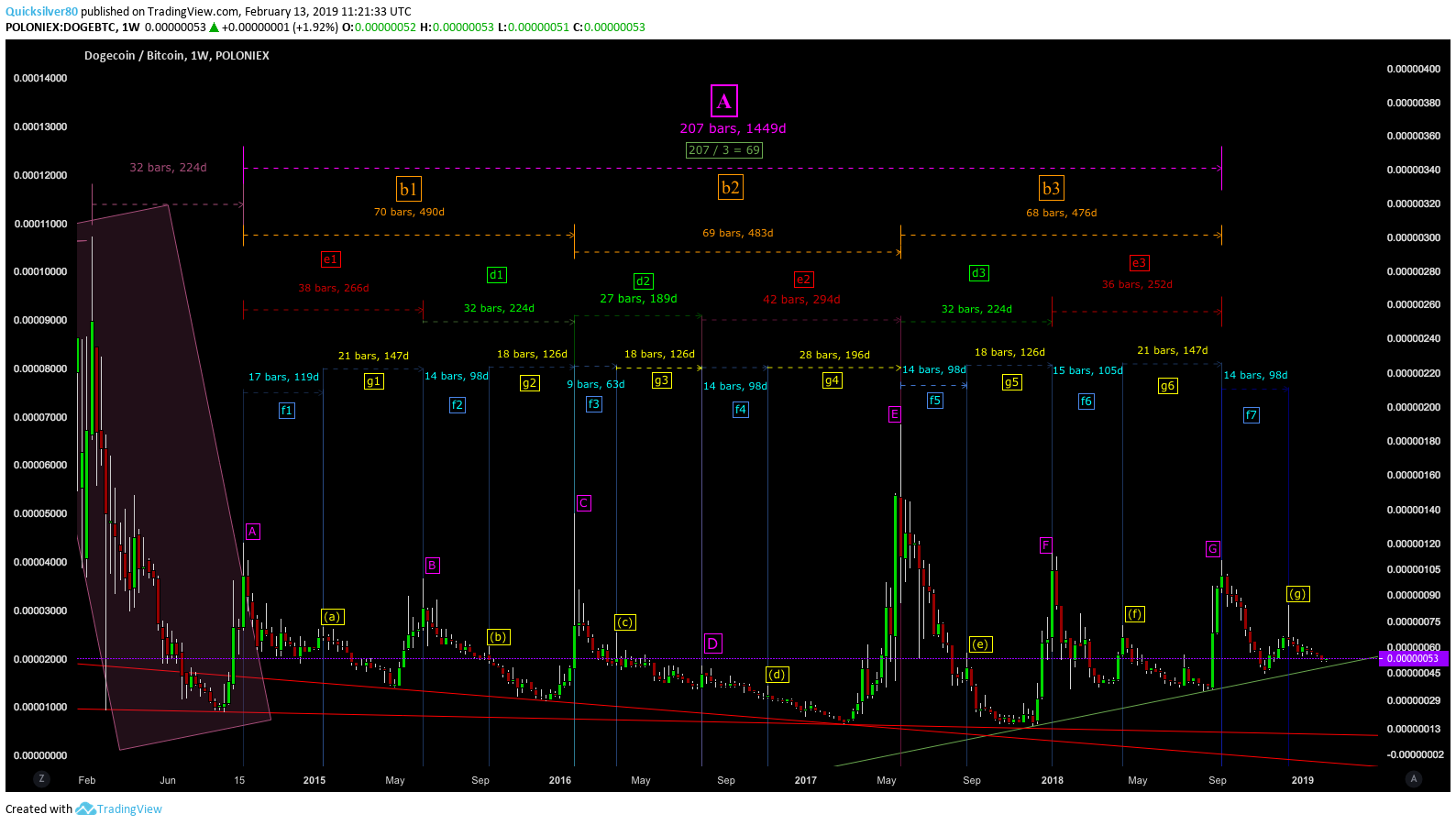Click the '15 bars, 105d' cyan label
This screenshot has height=825, width=1456.
pyautogui.click(x=1087, y=371)
